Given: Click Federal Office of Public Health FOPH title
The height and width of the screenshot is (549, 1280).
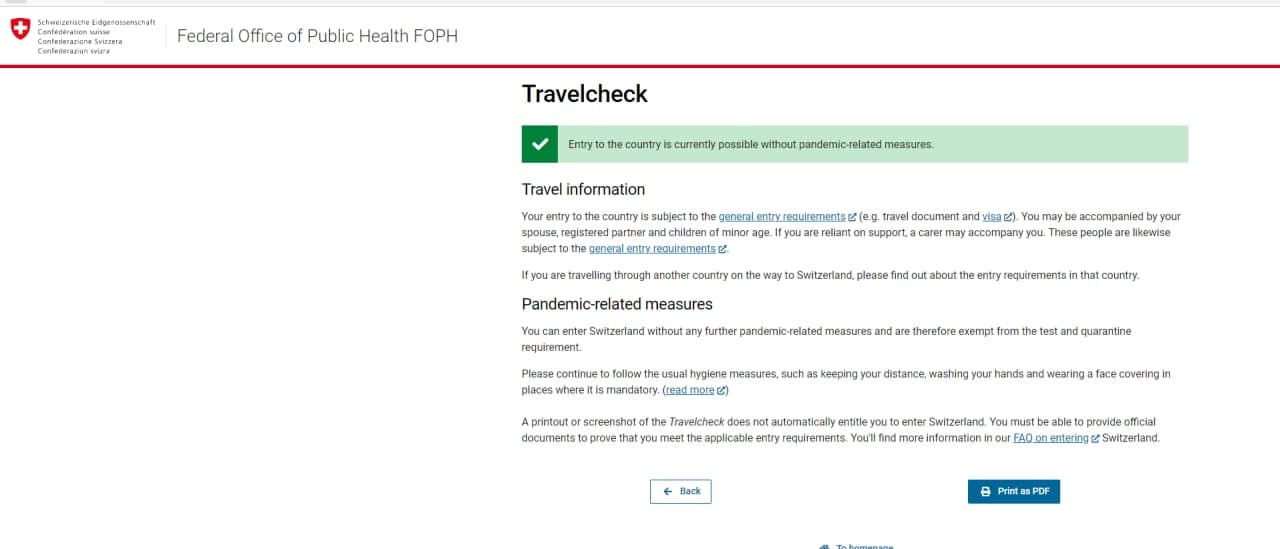Looking at the screenshot, I should (x=317, y=36).
